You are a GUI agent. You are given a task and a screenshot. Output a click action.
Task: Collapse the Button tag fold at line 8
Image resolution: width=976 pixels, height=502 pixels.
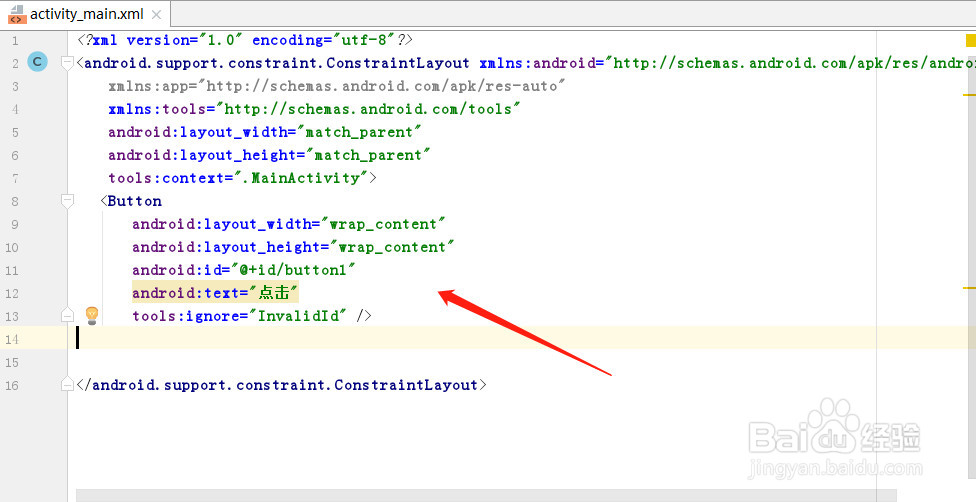coord(67,201)
